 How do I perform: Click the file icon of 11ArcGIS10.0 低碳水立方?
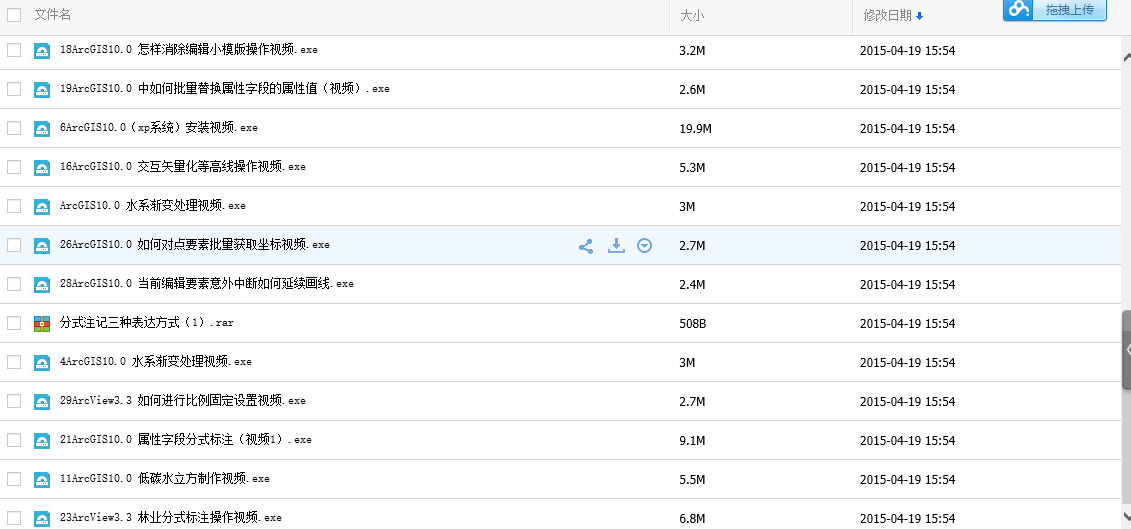click(x=42, y=479)
